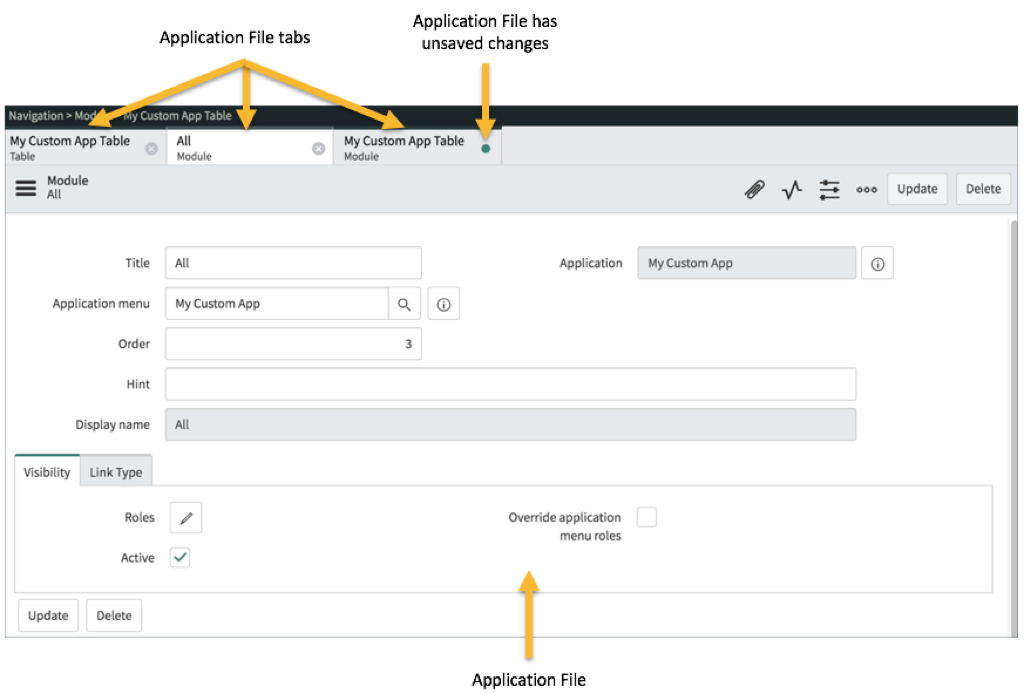Screen dimensions: 1024x694
Task: Enable Override application menu roles
Action: pos(647,517)
